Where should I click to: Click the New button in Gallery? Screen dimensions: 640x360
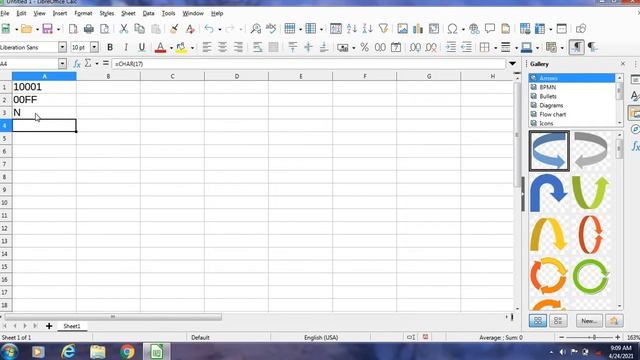[589, 321]
